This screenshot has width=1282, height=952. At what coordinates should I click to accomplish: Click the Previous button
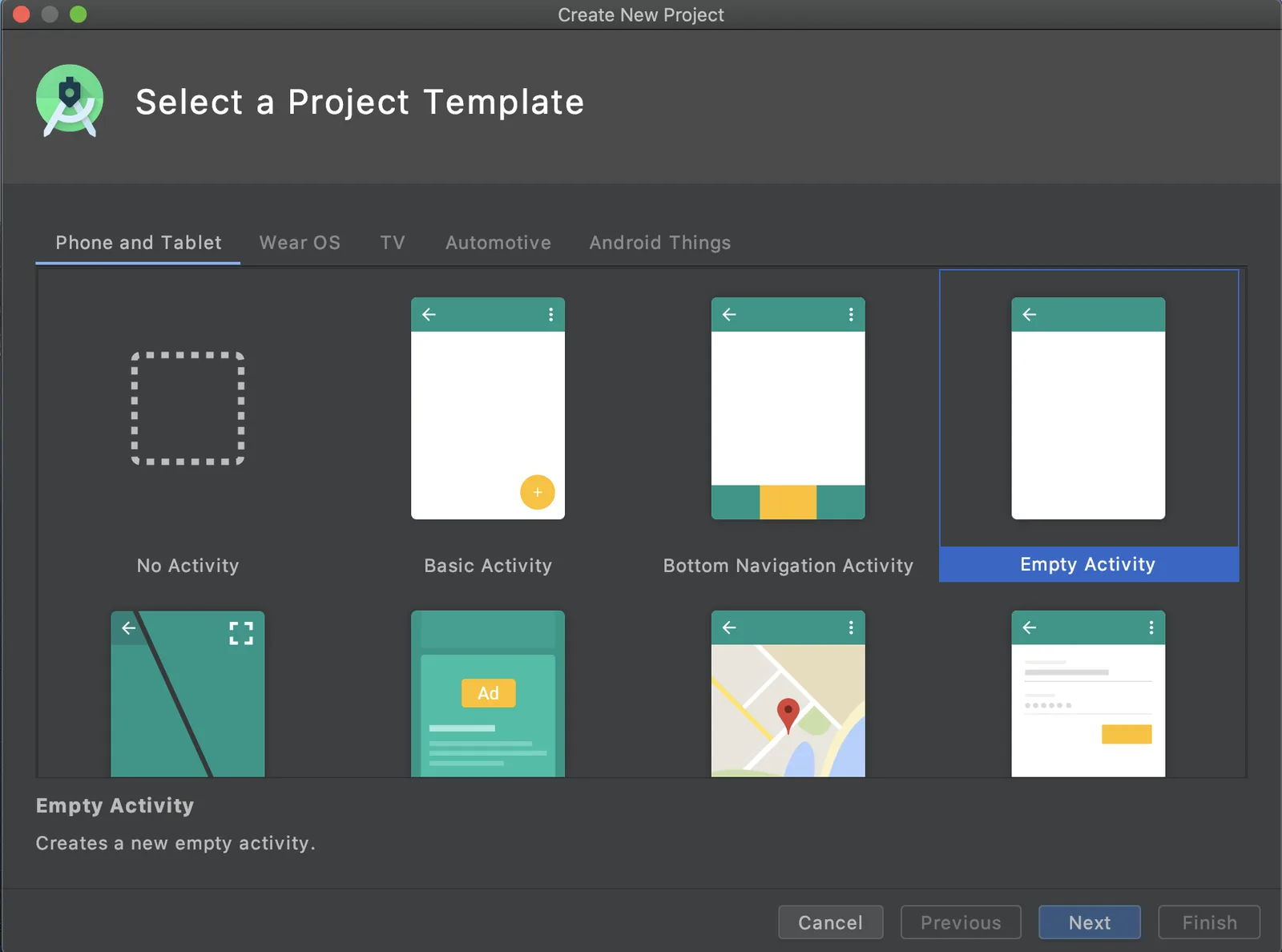[961, 922]
